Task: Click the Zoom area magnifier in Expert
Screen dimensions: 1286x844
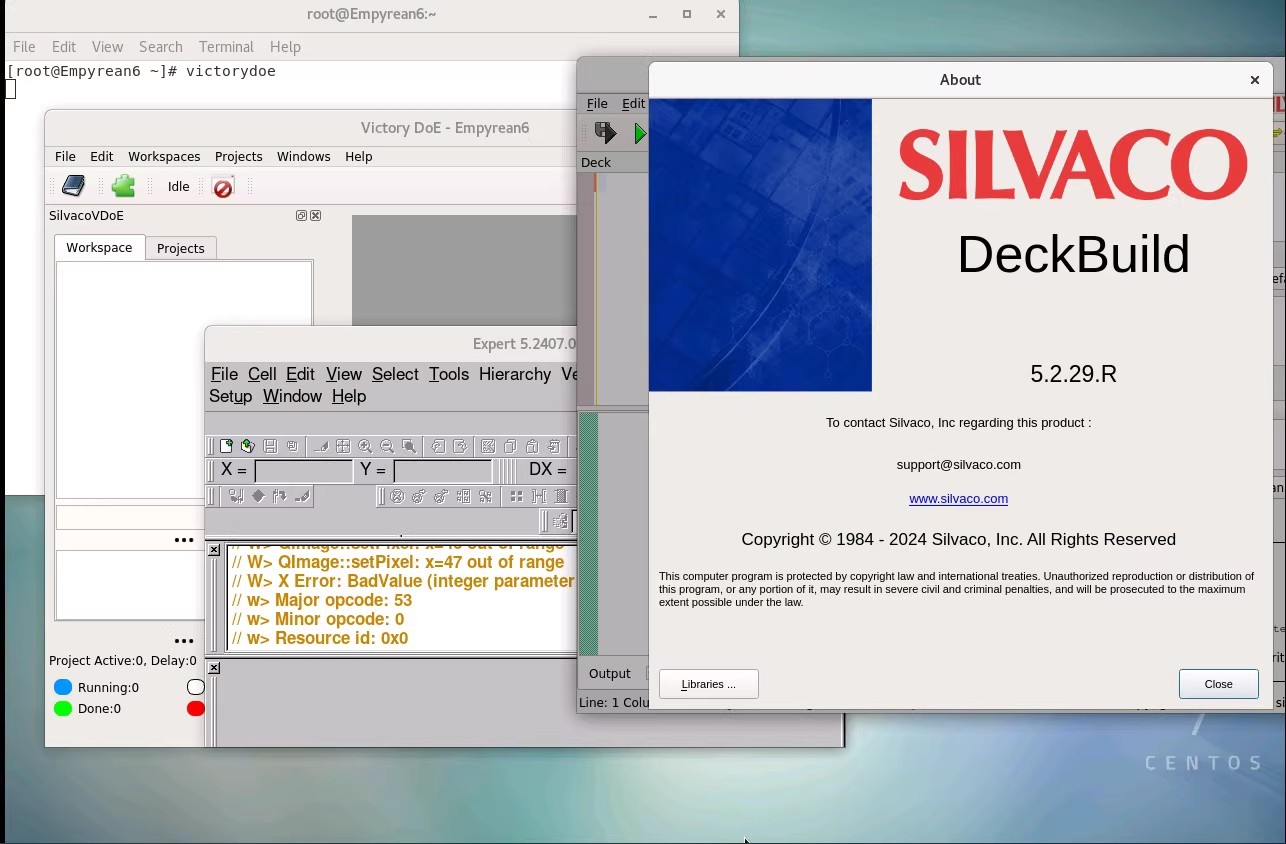Action: coord(409,446)
